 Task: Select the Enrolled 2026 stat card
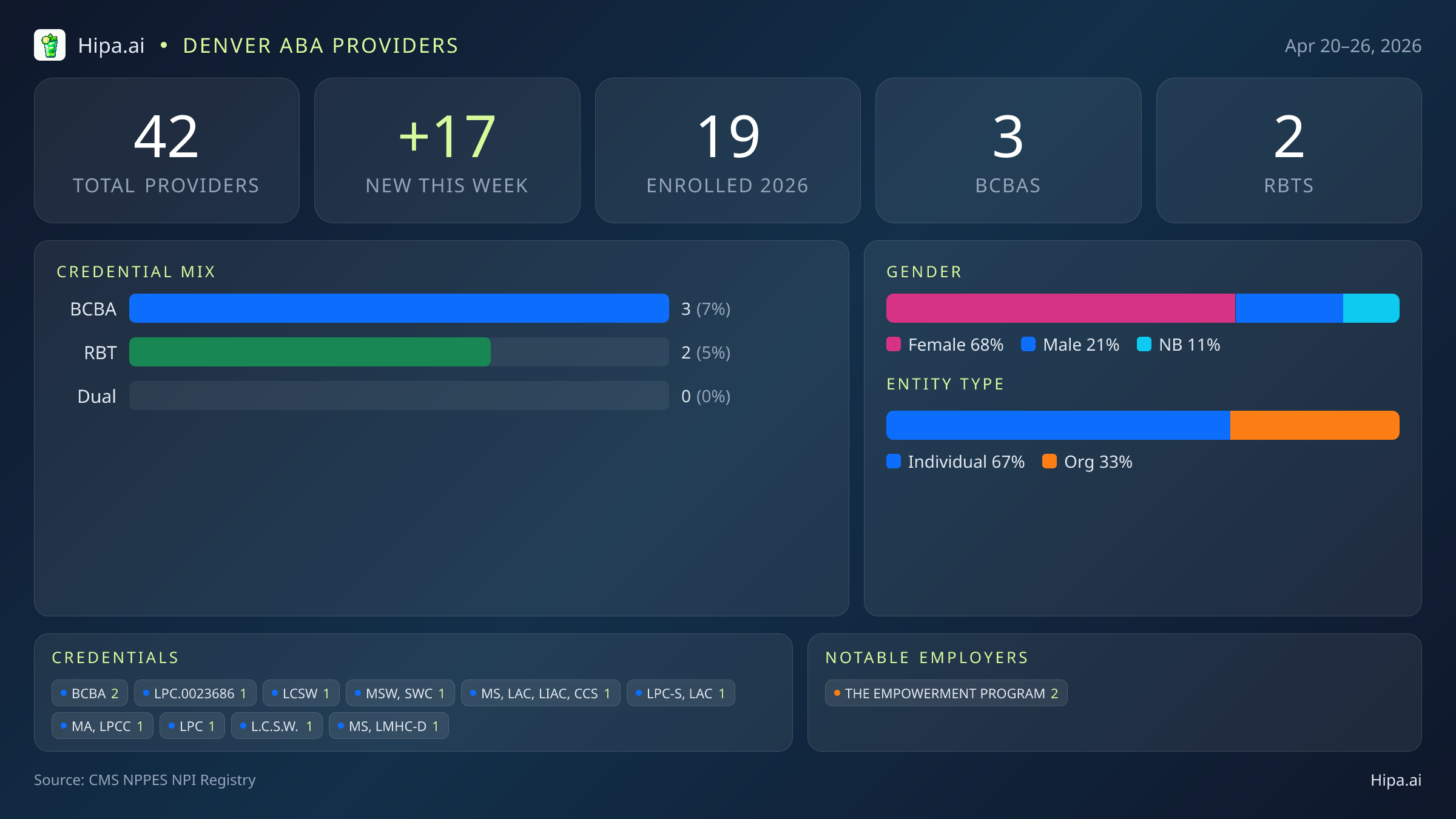click(x=727, y=150)
